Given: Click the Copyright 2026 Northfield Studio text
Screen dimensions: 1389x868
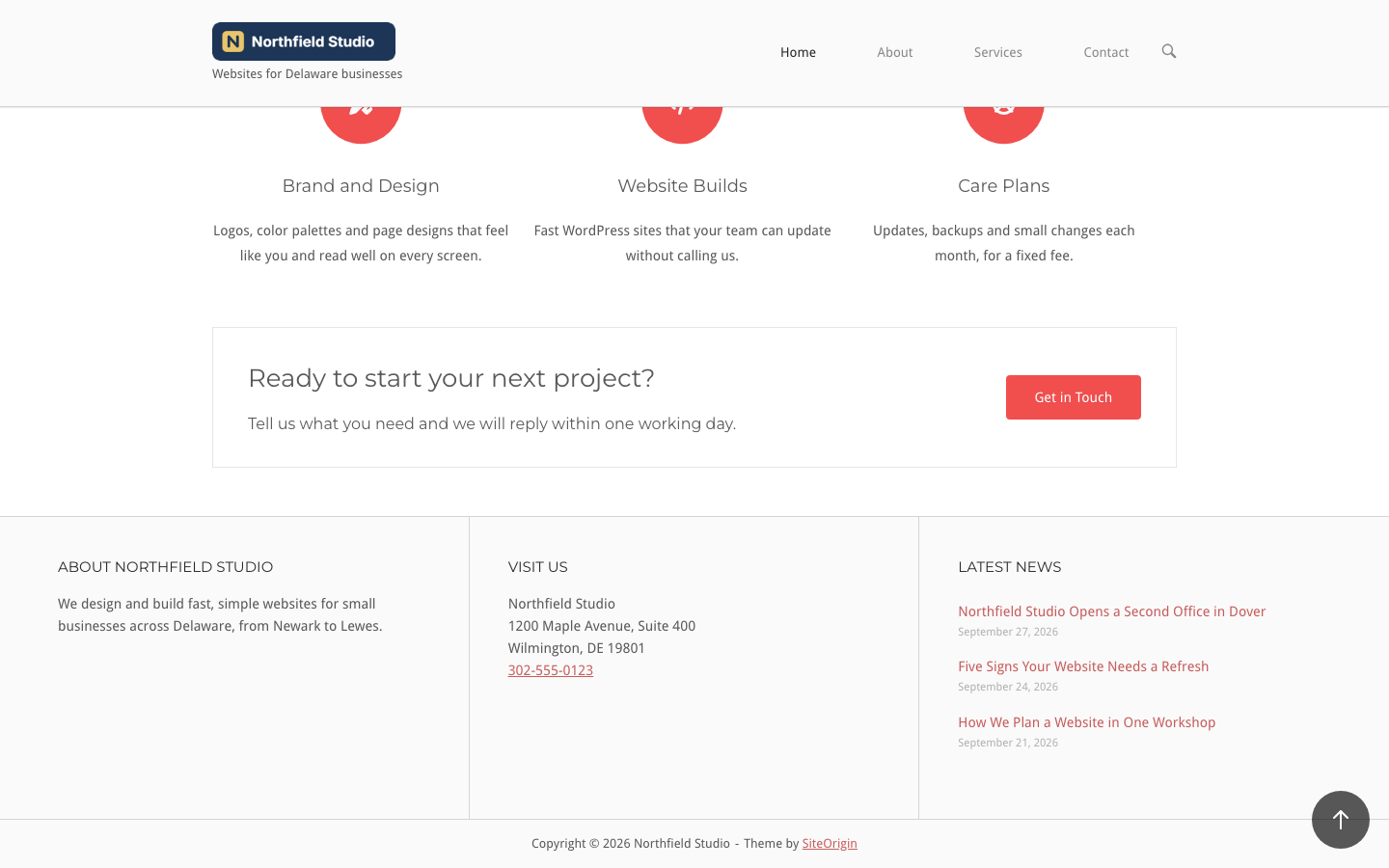Looking at the screenshot, I should (631, 843).
